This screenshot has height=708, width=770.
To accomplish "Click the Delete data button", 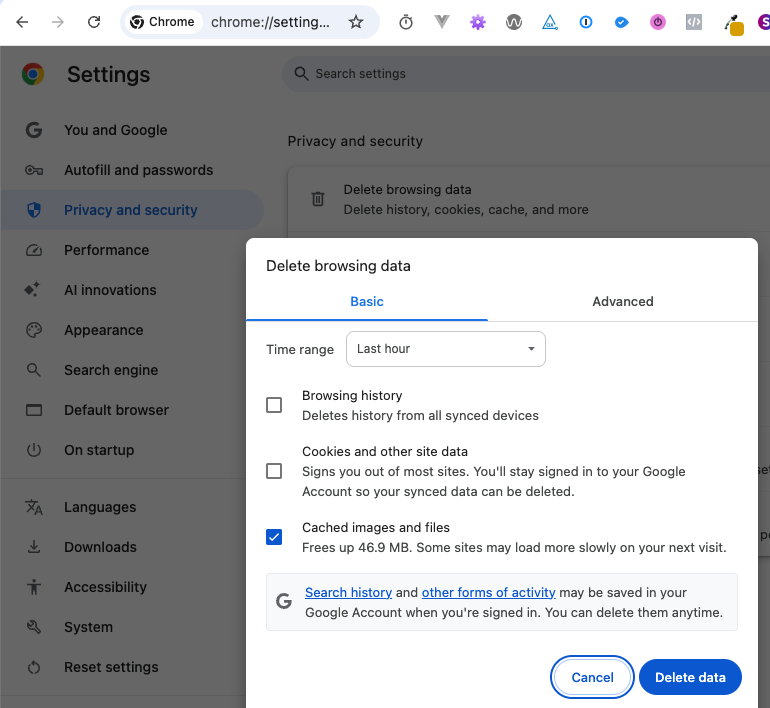I will 690,677.
